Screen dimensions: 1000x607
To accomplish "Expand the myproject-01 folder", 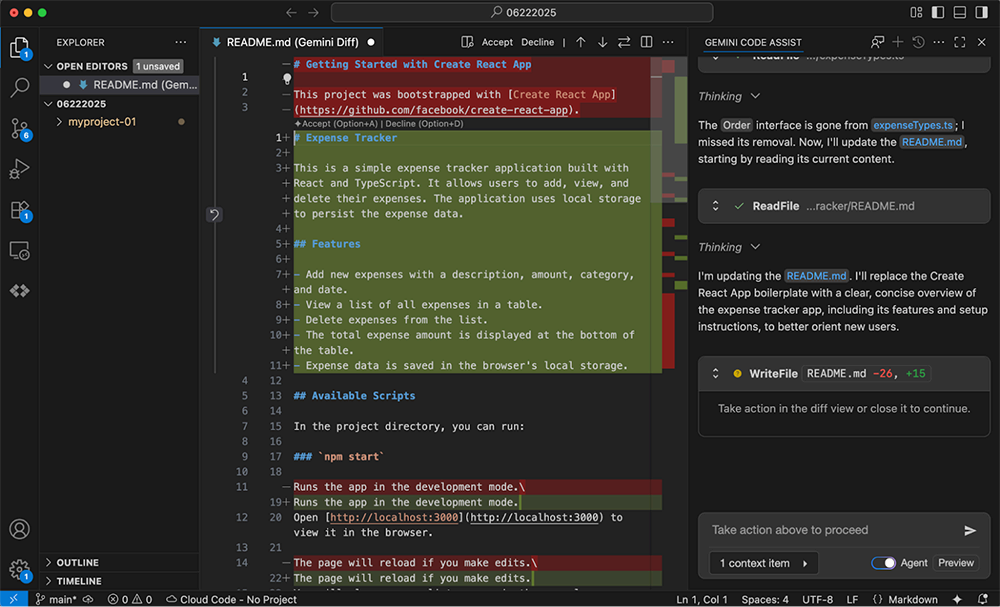I will point(101,122).
